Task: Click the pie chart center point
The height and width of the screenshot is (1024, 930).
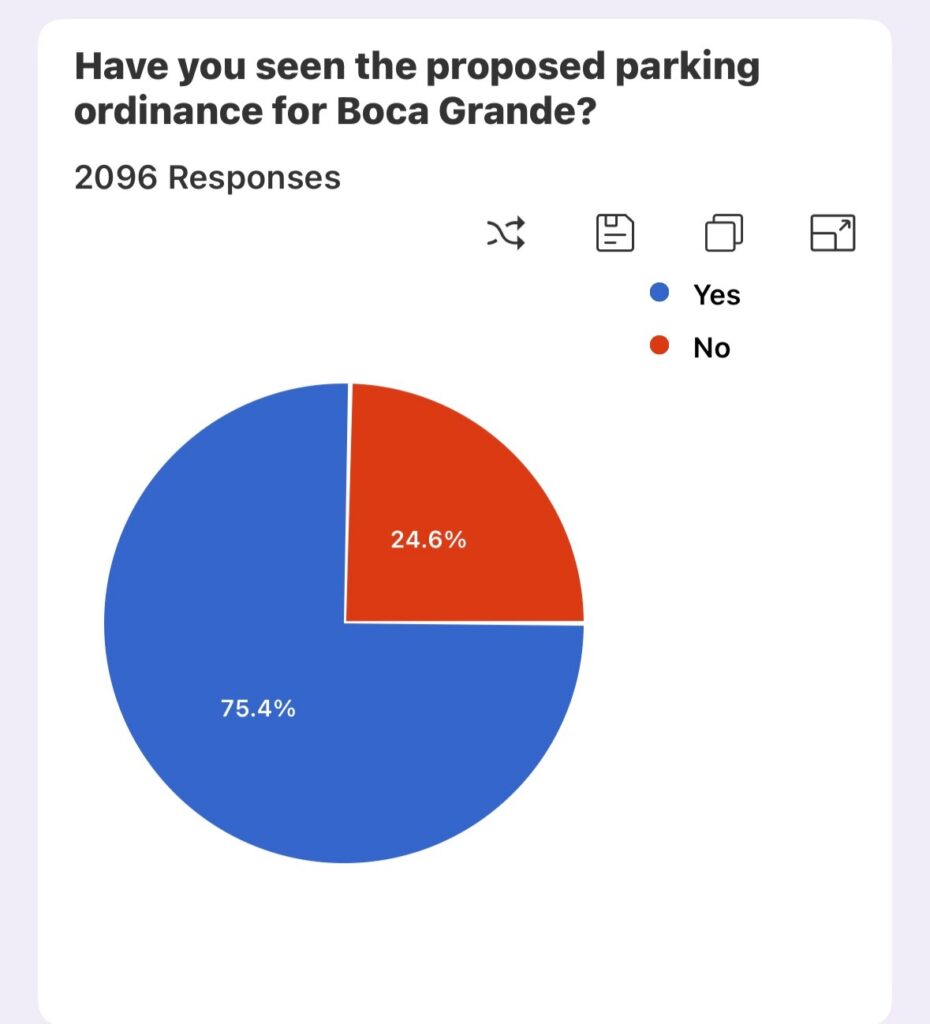Action: pyautogui.click(x=345, y=623)
